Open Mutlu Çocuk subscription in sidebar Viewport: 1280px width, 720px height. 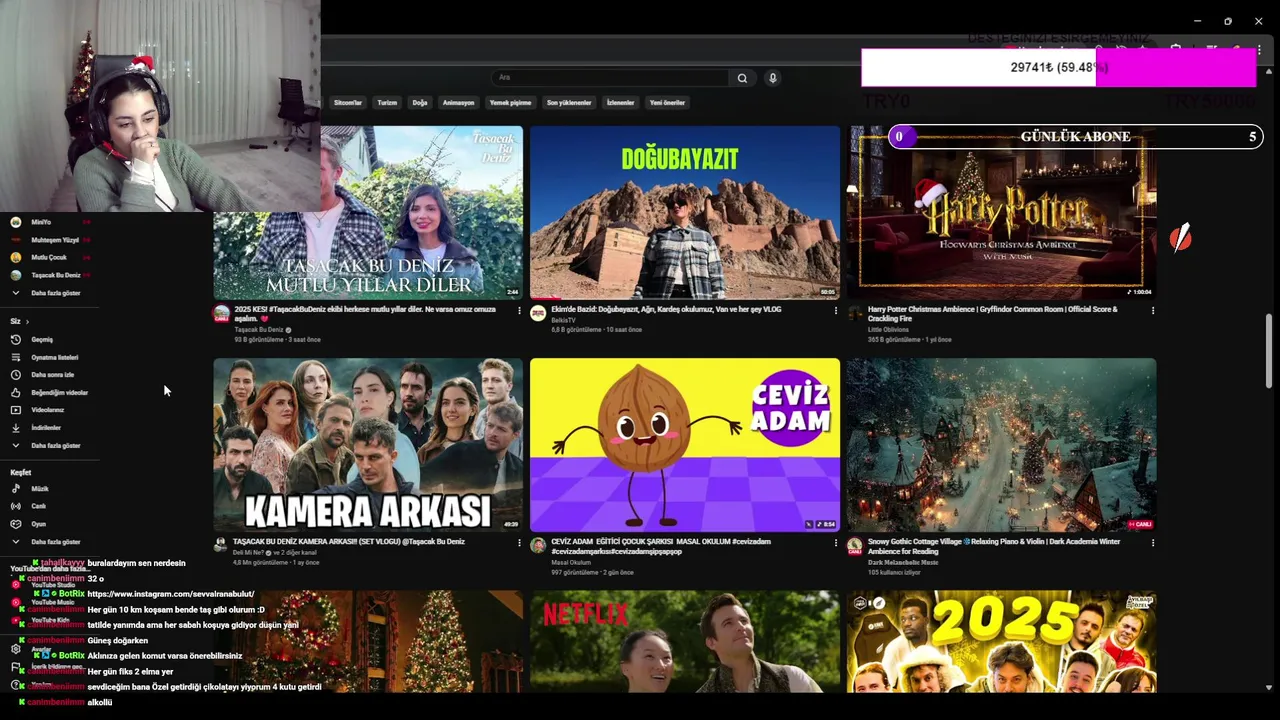[50, 257]
